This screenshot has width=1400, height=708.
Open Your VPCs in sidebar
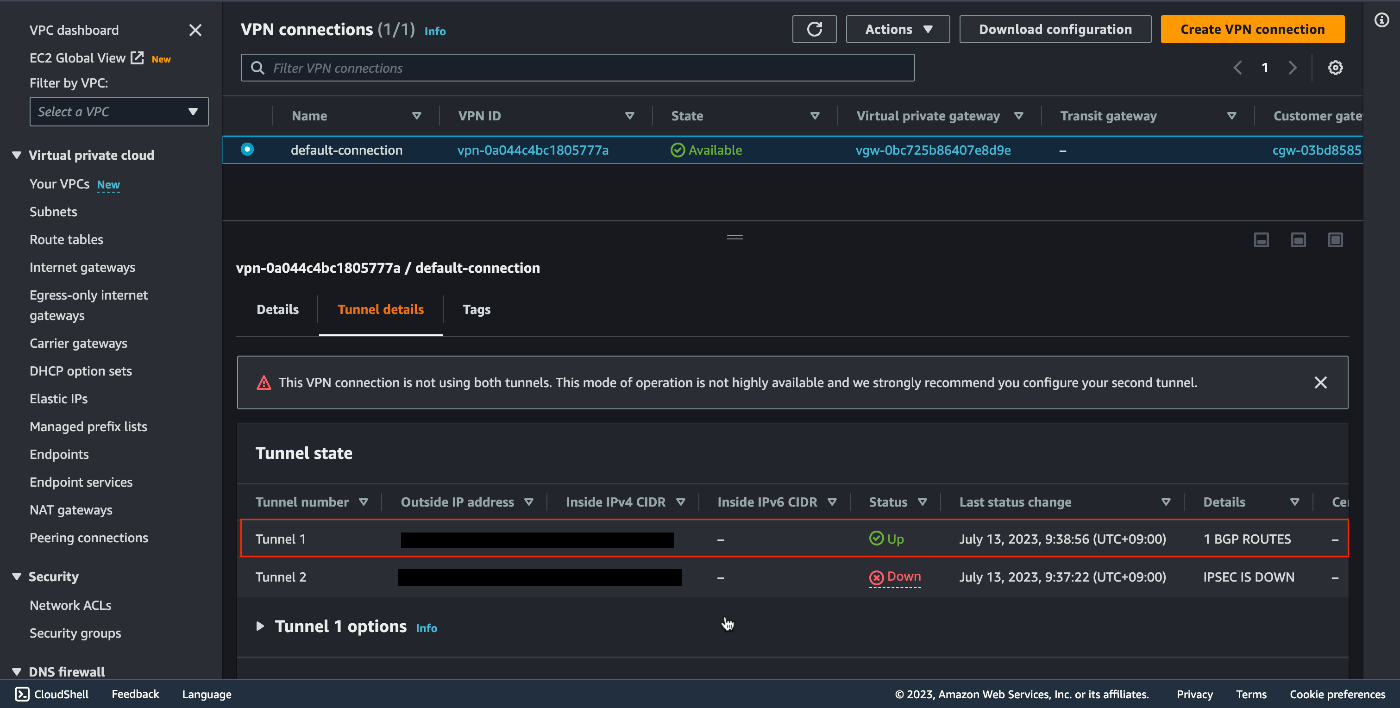click(59, 184)
